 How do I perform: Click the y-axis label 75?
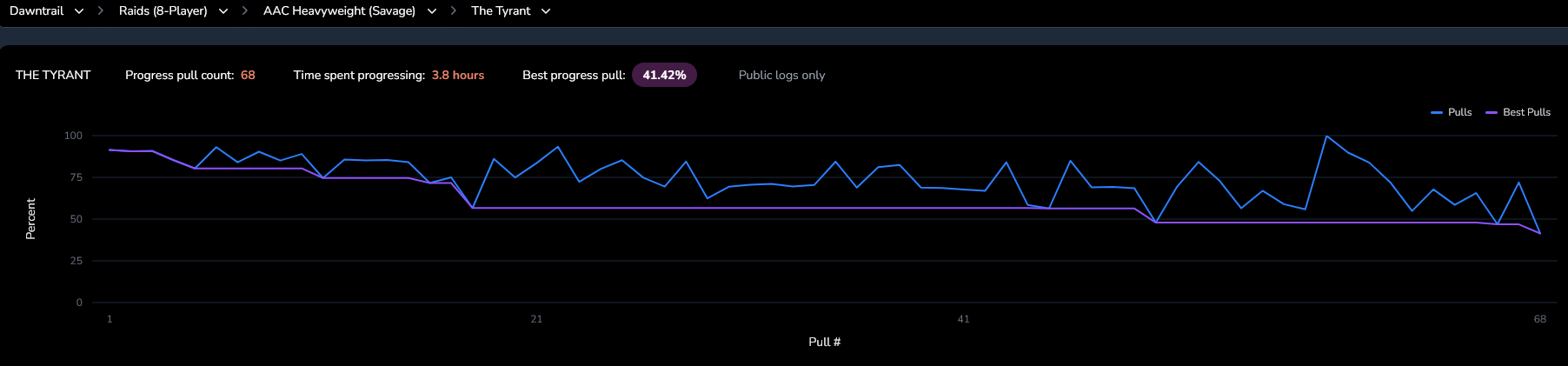76,177
